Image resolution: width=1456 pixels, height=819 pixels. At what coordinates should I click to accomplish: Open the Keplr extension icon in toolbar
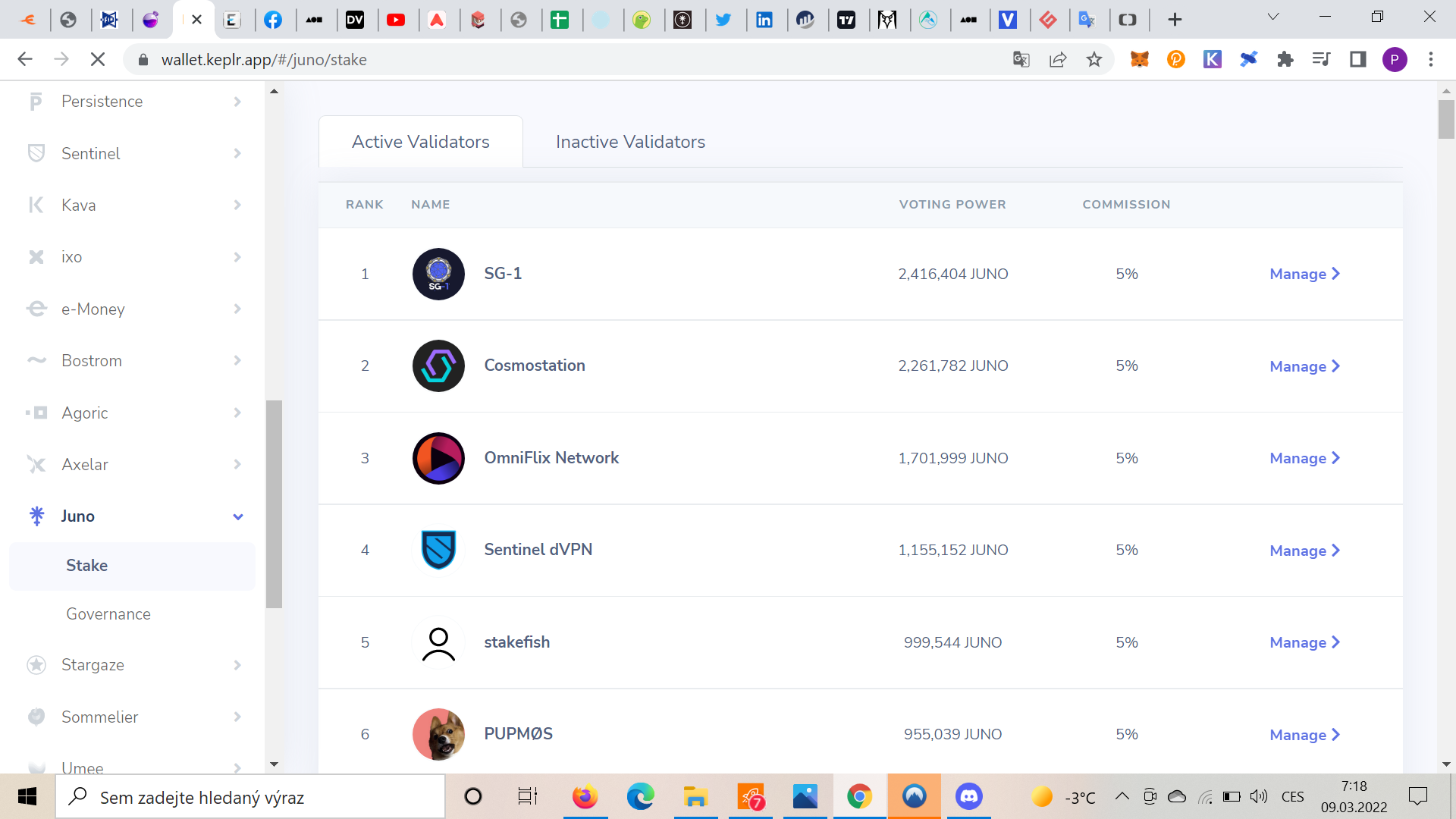tap(1212, 59)
